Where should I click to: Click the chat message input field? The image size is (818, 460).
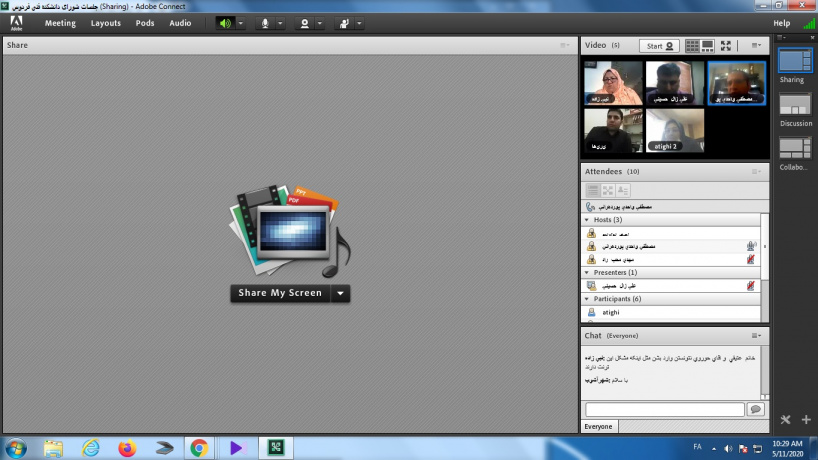coord(664,409)
